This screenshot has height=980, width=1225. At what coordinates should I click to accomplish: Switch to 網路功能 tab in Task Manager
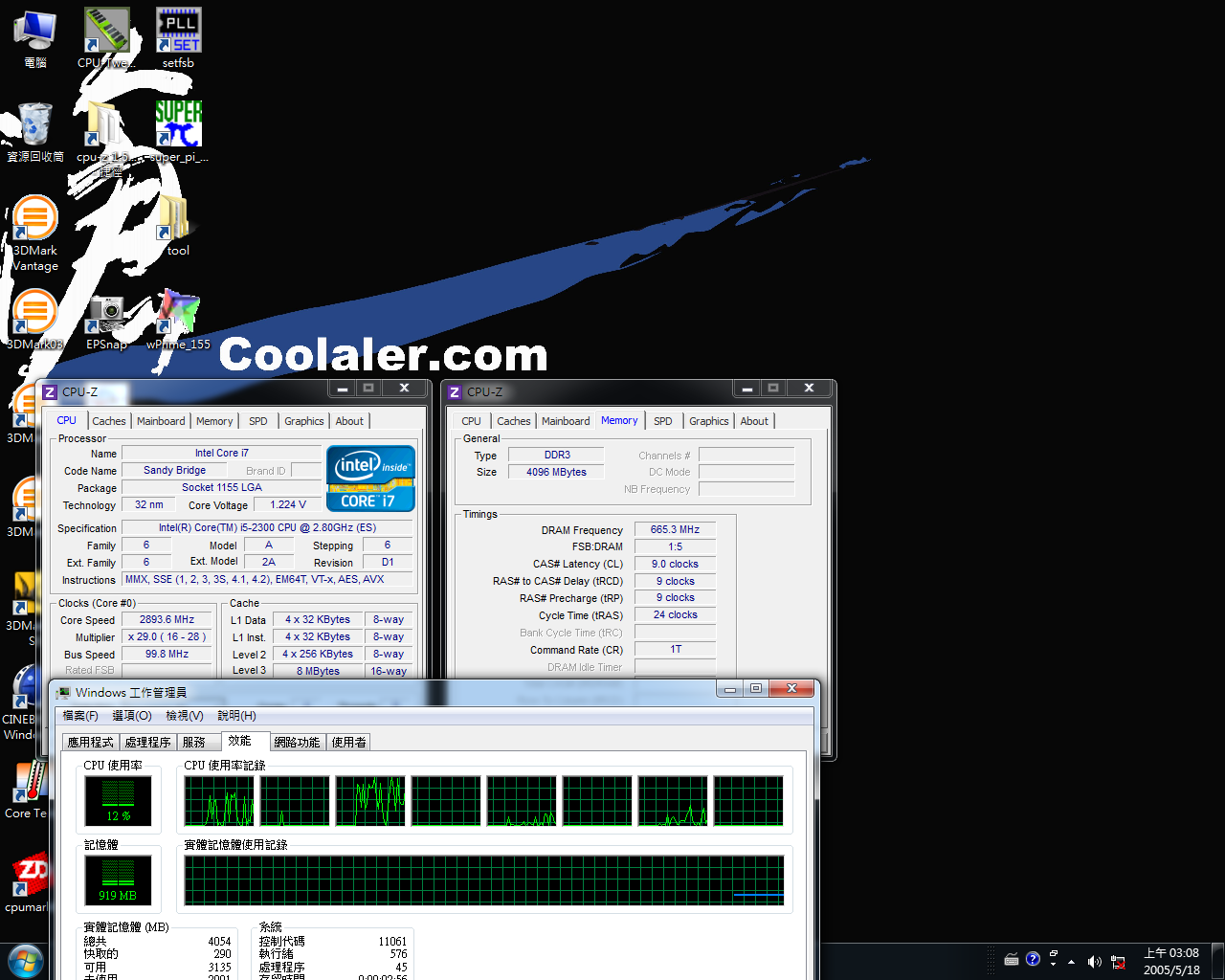click(x=298, y=743)
